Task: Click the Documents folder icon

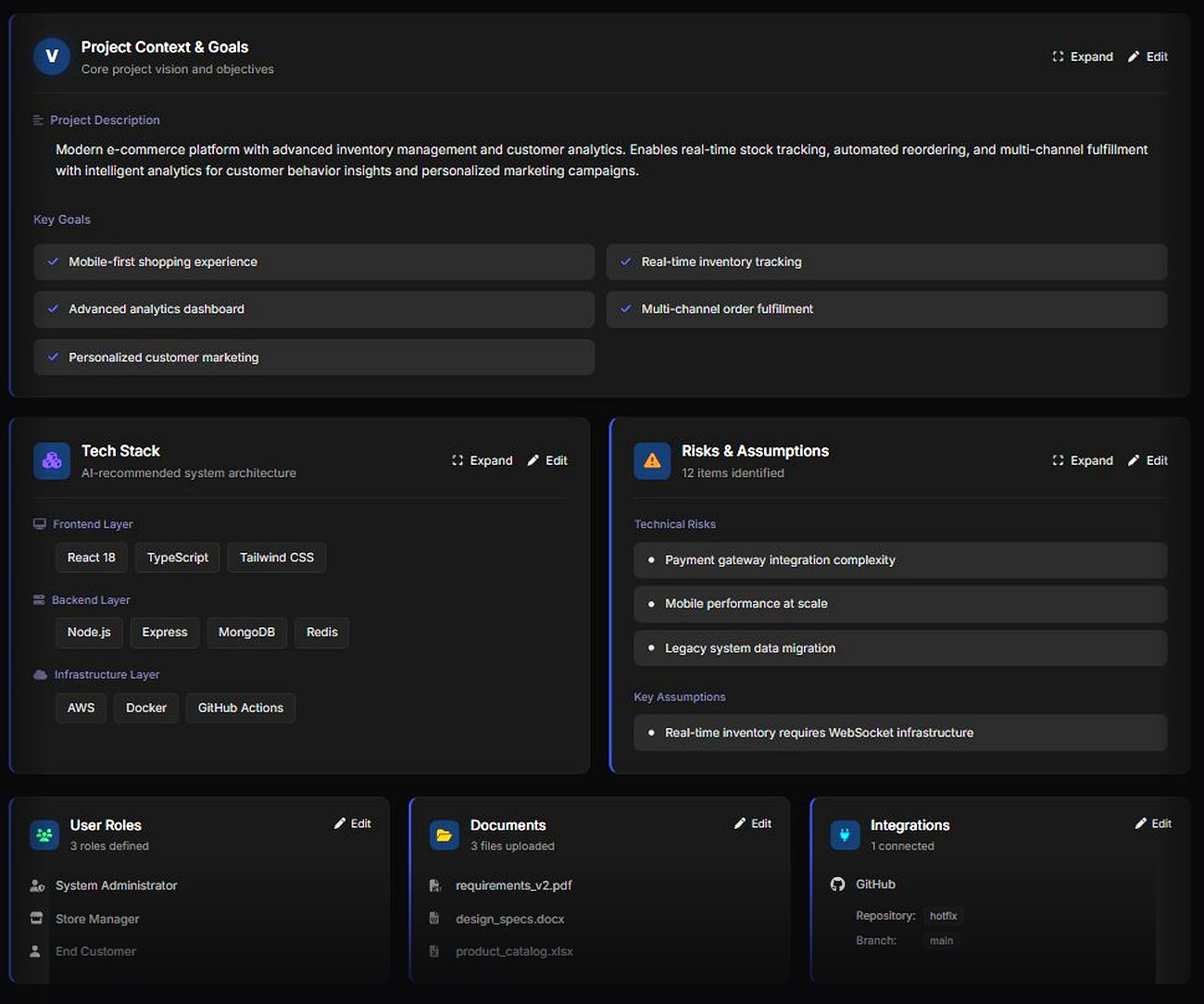Action: click(x=445, y=835)
